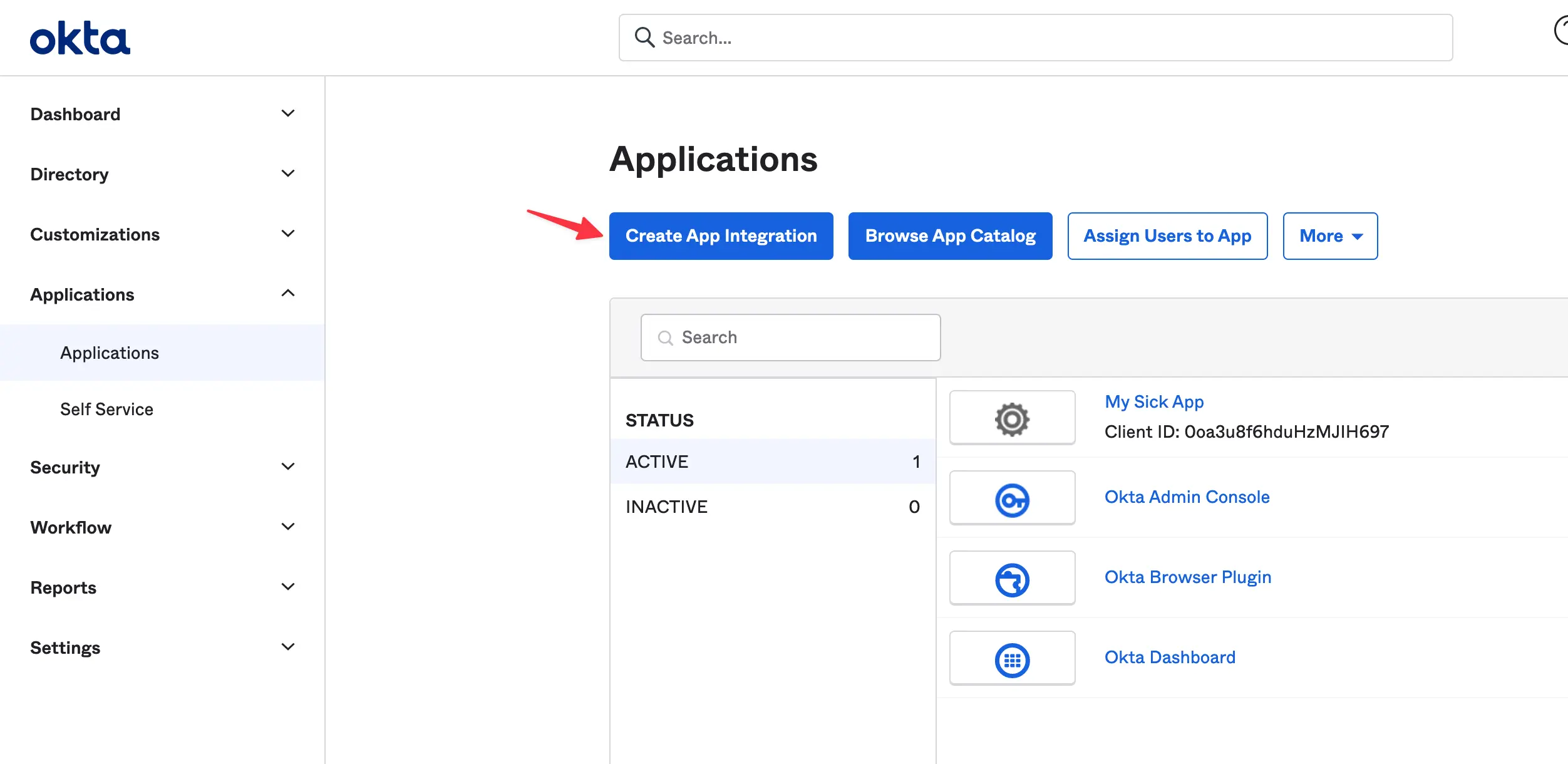Click inside the top navigation search field
The height and width of the screenshot is (764, 1568).
[x=877, y=38]
